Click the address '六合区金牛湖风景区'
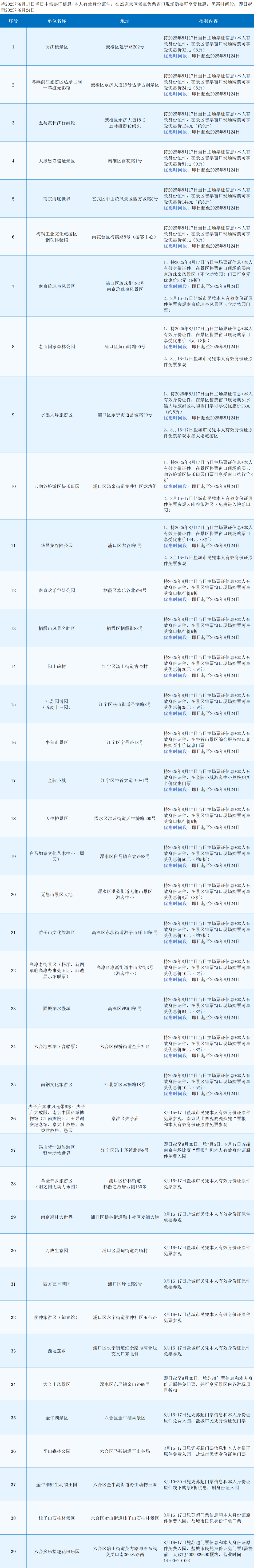This screenshot has height=1568, width=254. 125,1418
